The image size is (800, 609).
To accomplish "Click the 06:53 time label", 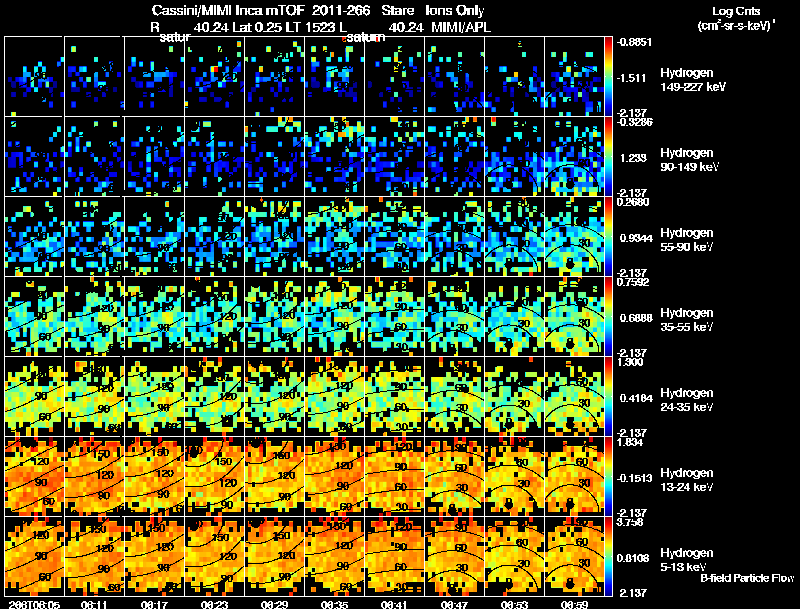I will pos(514,604).
